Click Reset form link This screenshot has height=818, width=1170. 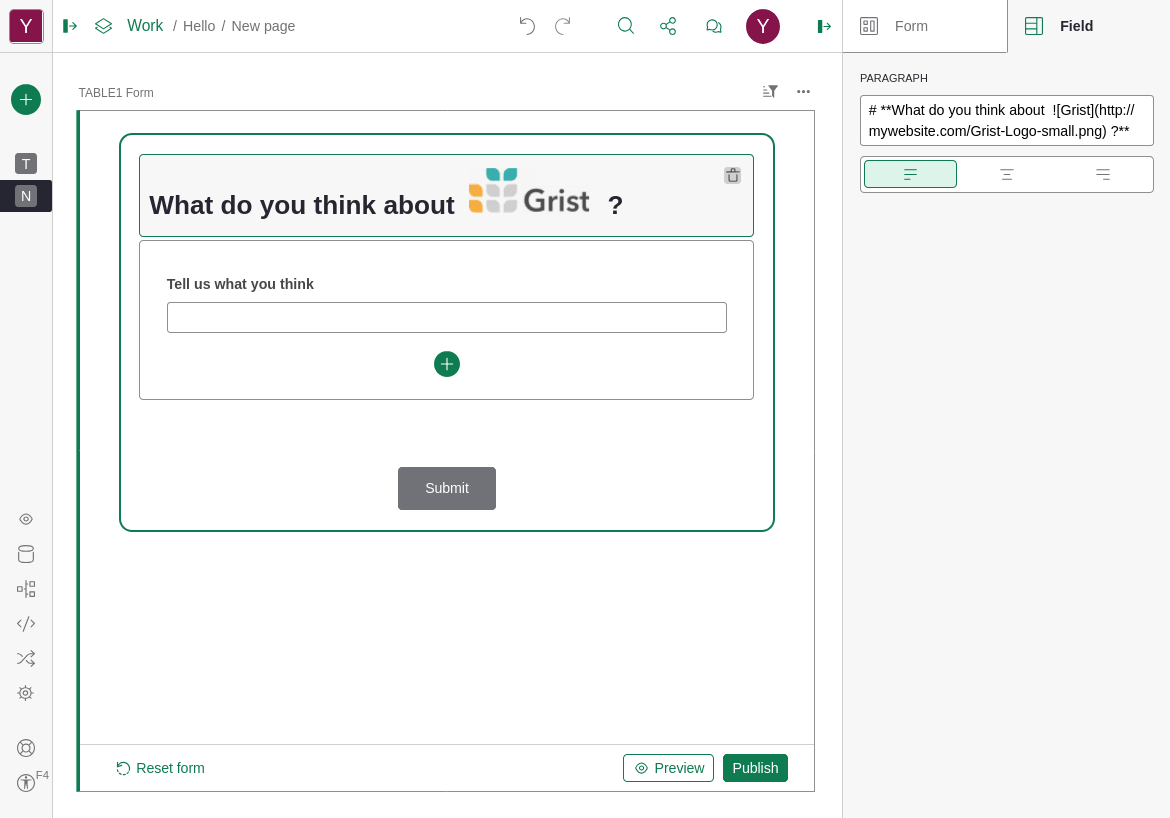pos(160,768)
